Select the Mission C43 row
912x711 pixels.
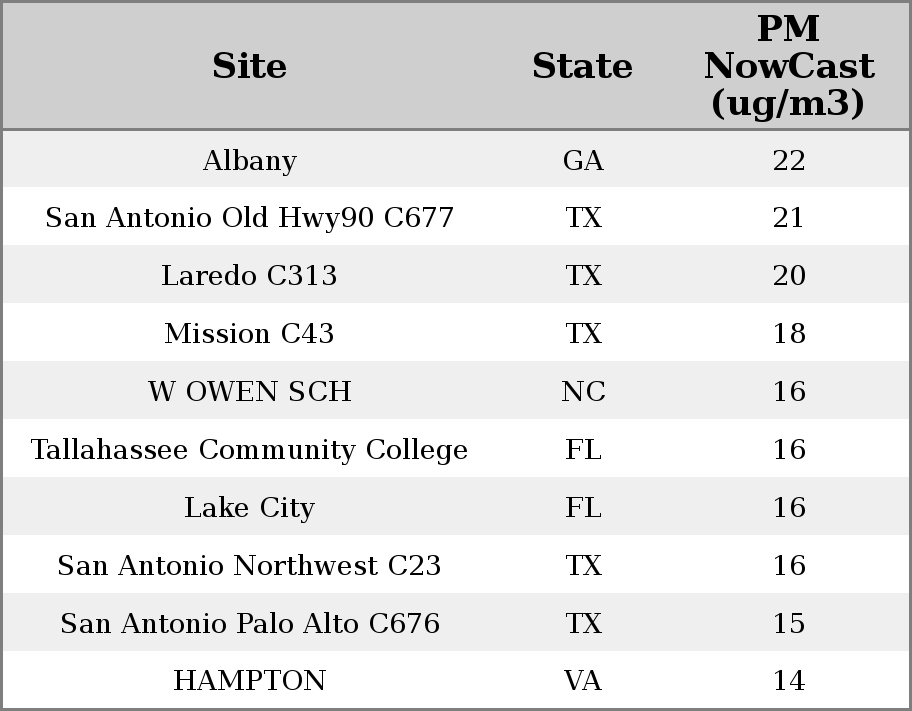point(249,334)
